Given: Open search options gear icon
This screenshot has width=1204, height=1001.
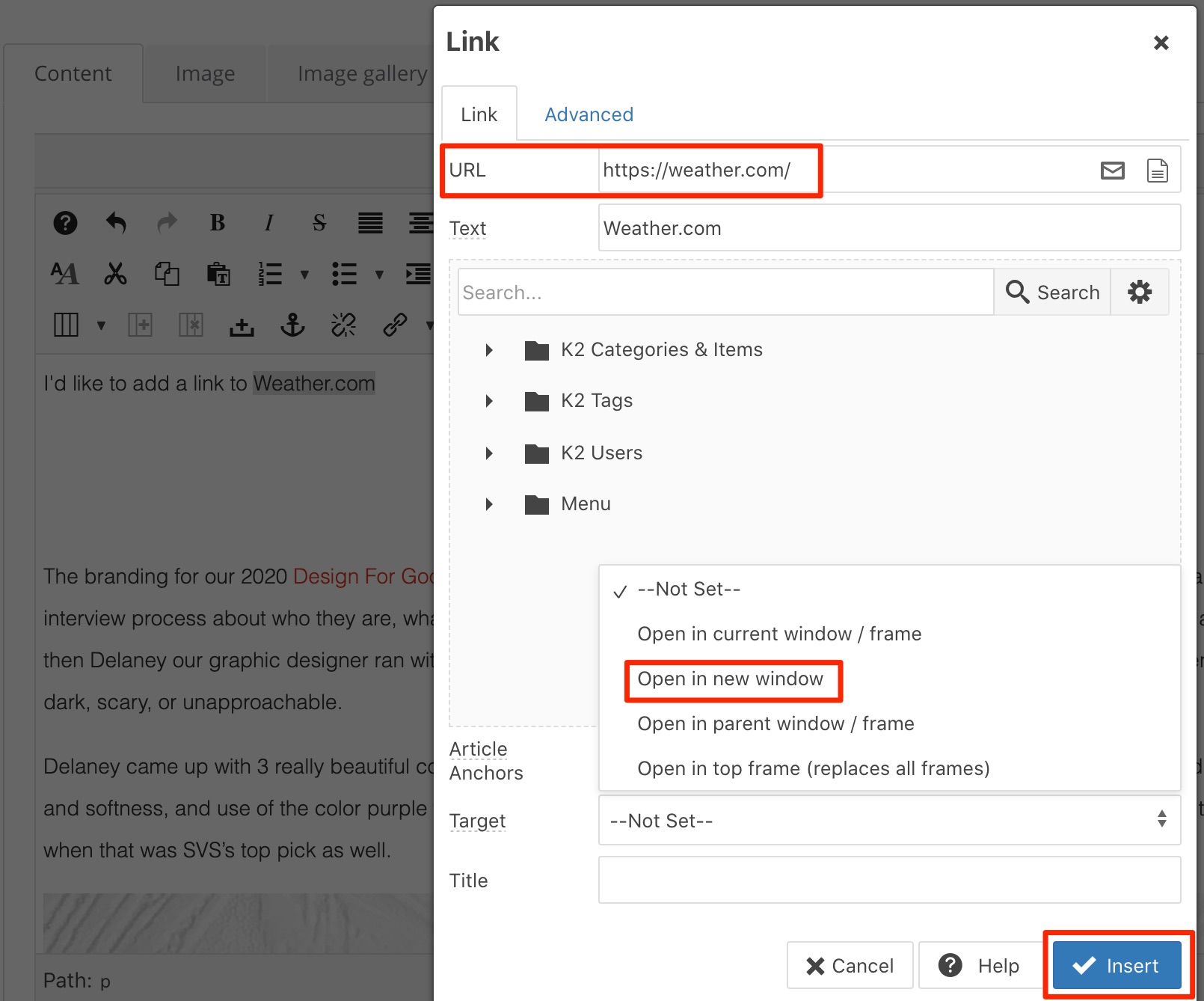Looking at the screenshot, I should [1139, 292].
